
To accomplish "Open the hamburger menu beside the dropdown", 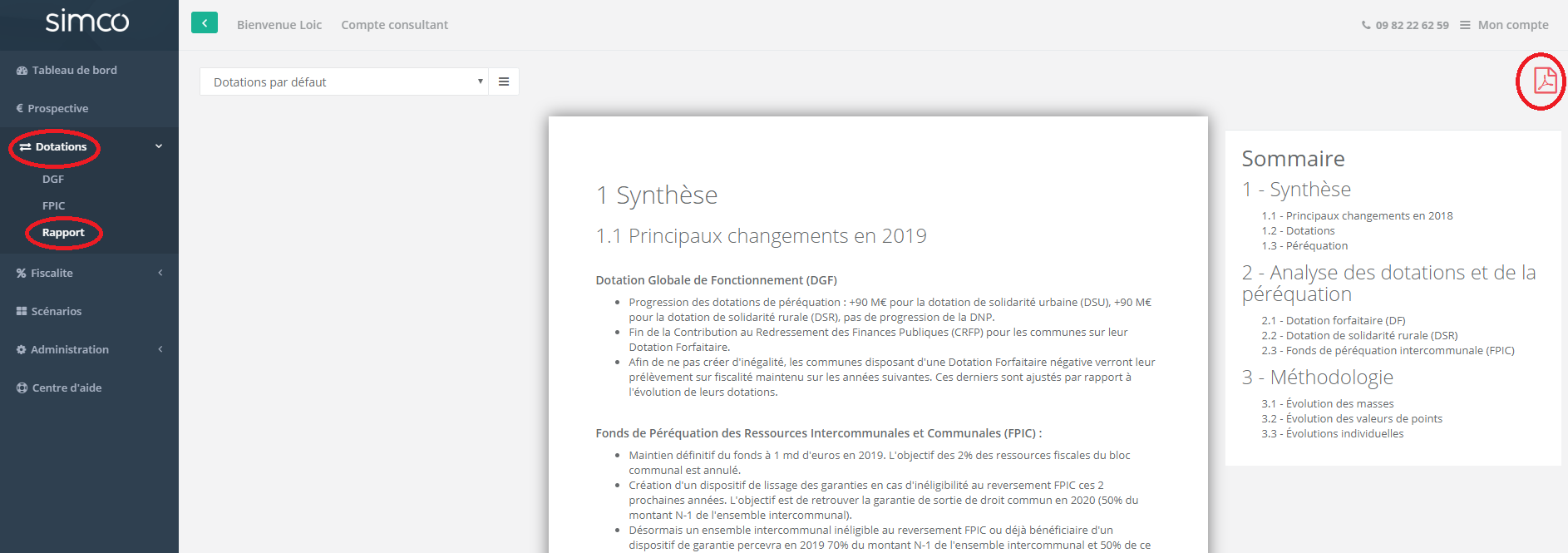I will click(504, 81).
